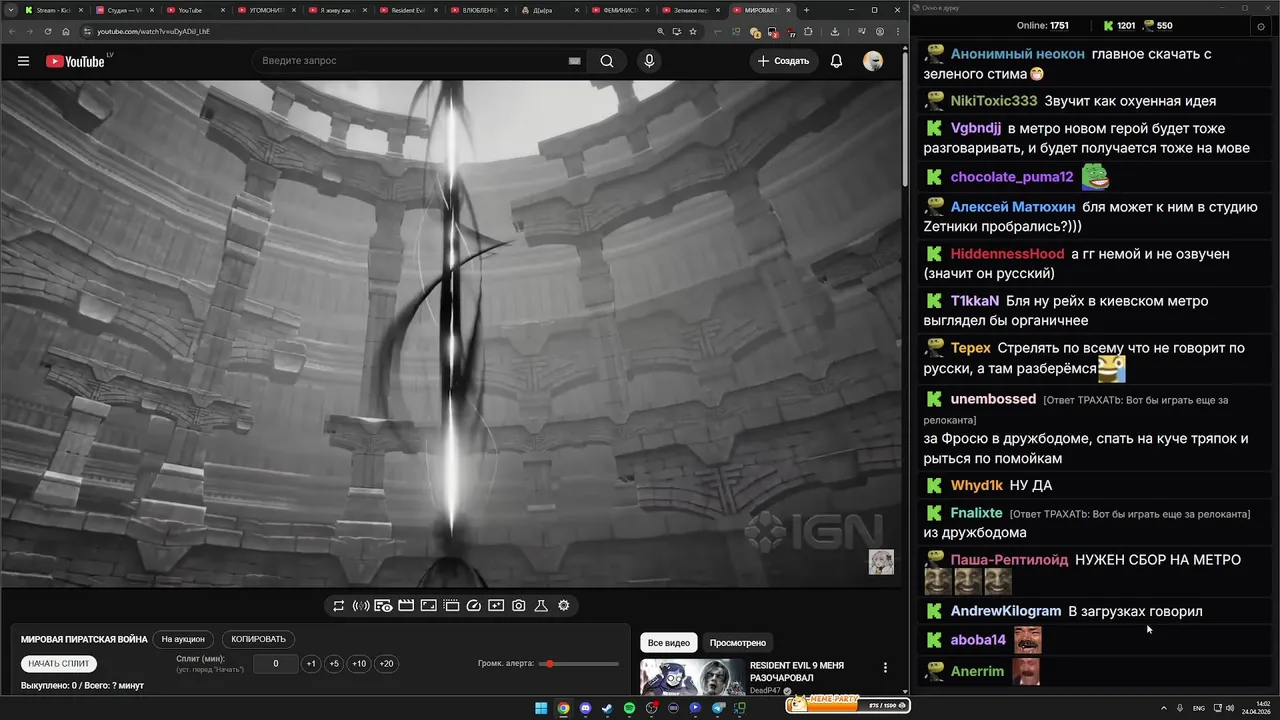This screenshot has width=1280, height=720.
Task: Click the YouTube logo
Action: tap(75, 61)
